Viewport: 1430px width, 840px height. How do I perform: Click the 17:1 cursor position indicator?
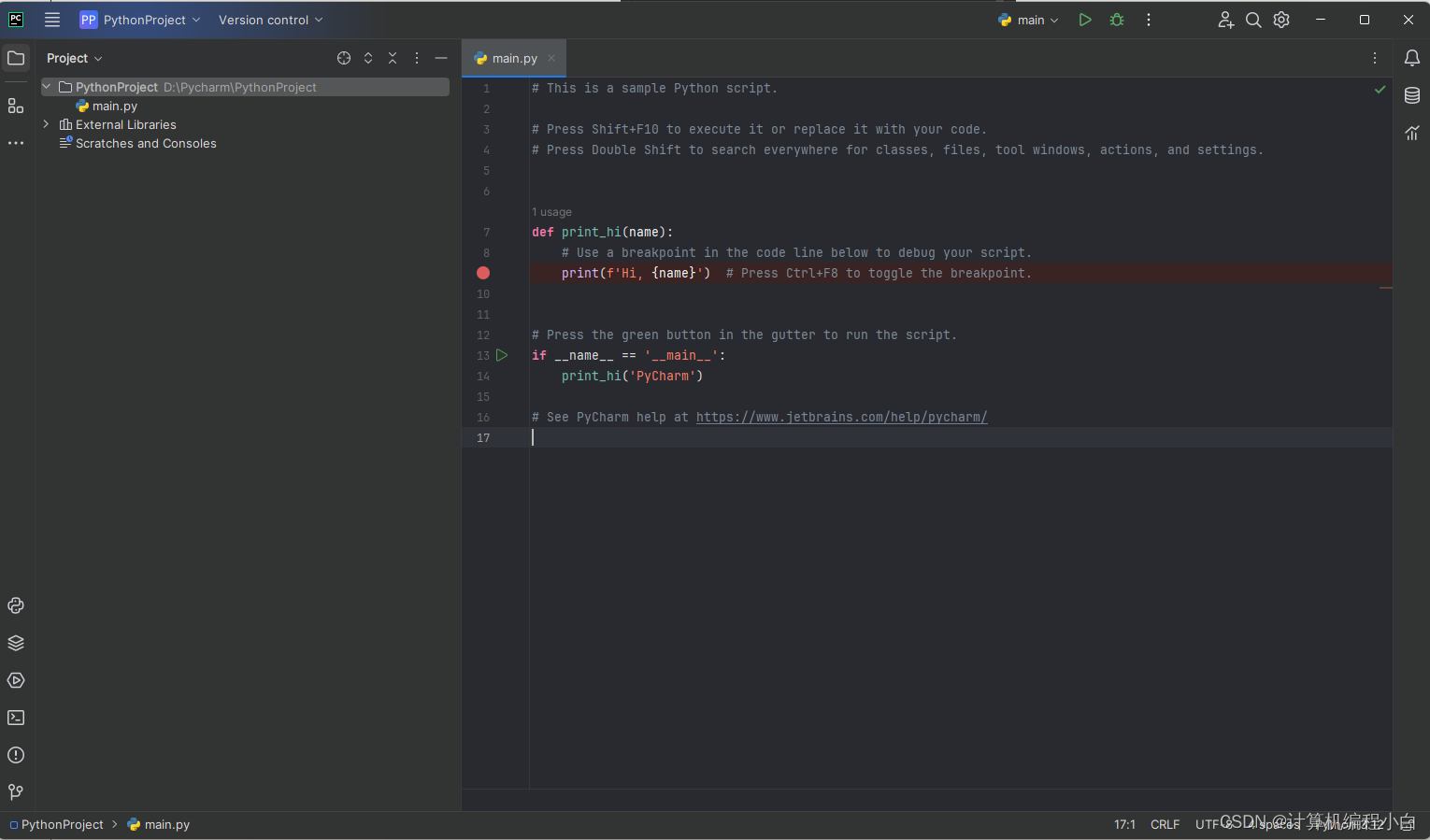tap(1124, 824)
